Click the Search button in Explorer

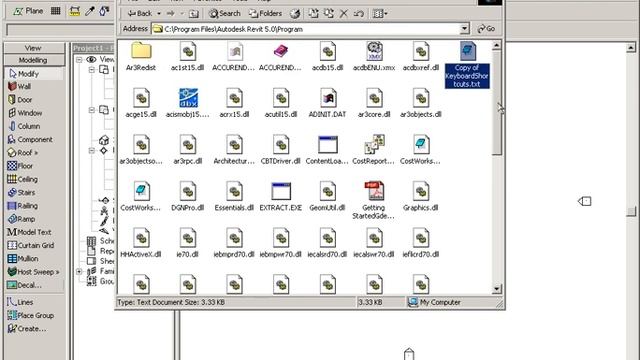click(224, 13)
